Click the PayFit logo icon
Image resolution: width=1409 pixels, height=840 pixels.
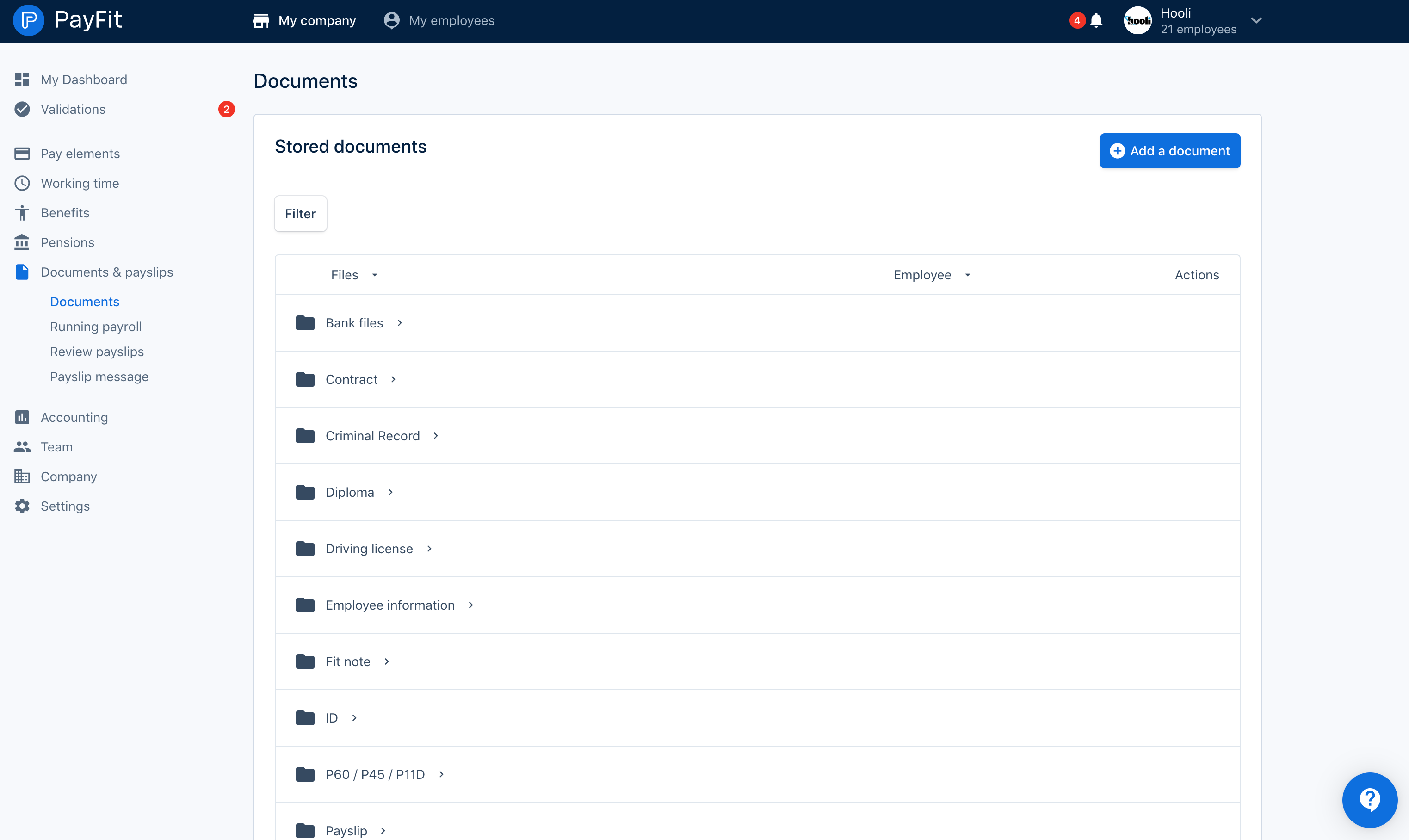[28, 21]
